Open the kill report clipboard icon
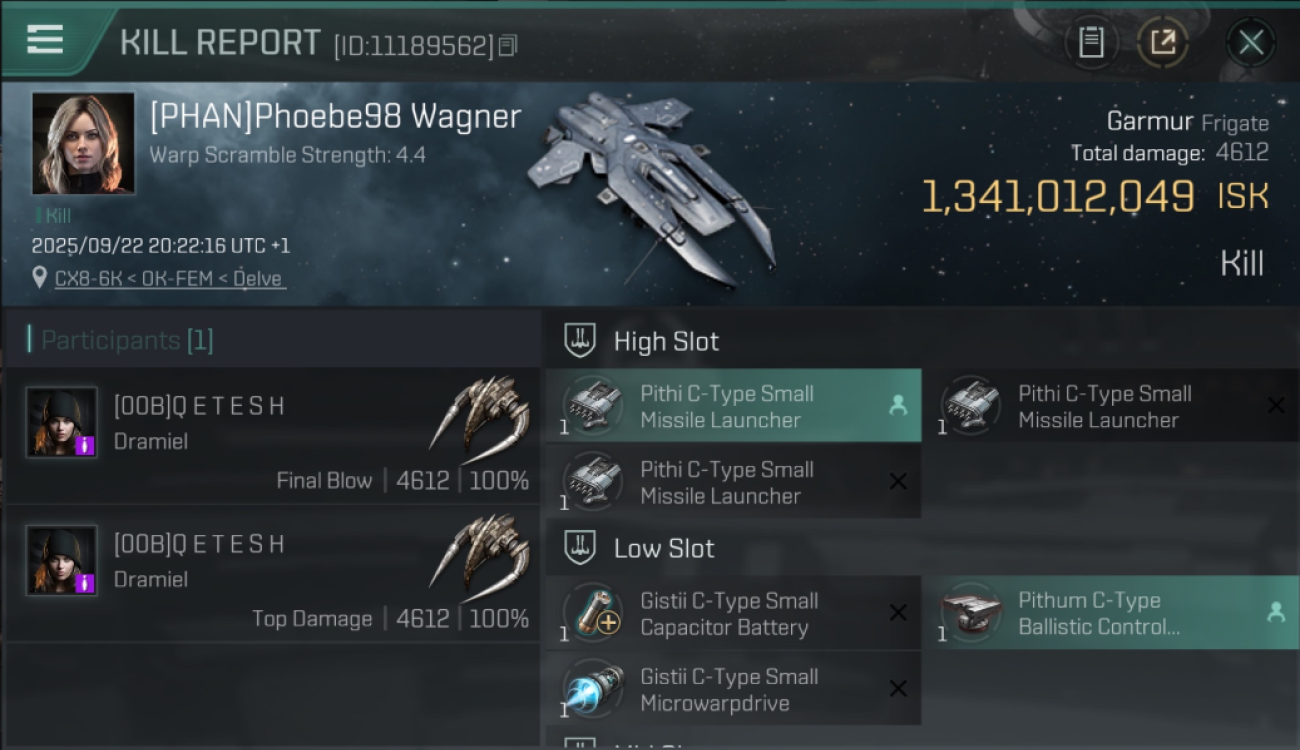Screen dimensions: 1300x750 click(1091, 42)
